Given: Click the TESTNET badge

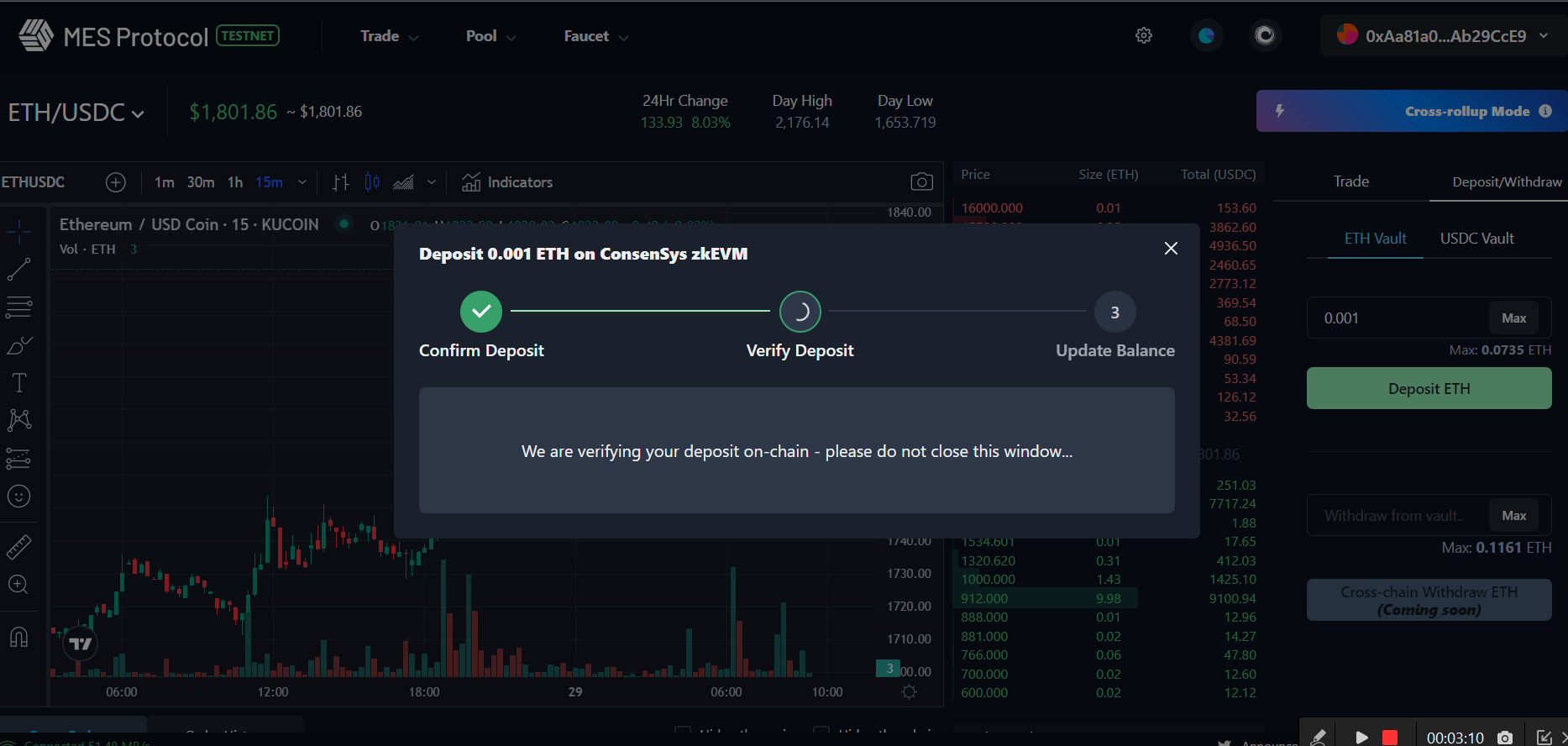Looking at the screenshot, I should coord(248,35).
